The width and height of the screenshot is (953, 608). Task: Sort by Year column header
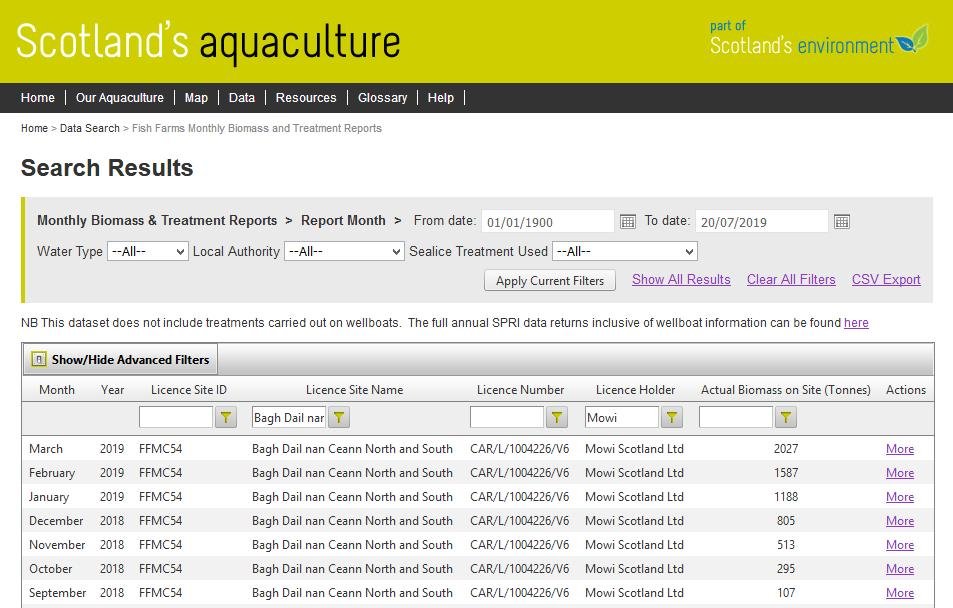tap(112, 390)
